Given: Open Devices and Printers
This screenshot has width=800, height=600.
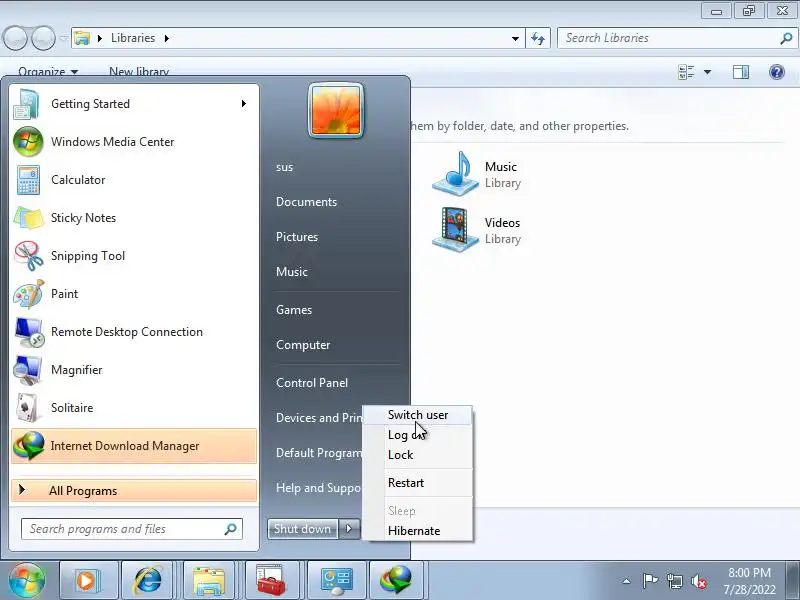Looking at the screenshot, I should point(319,418).
